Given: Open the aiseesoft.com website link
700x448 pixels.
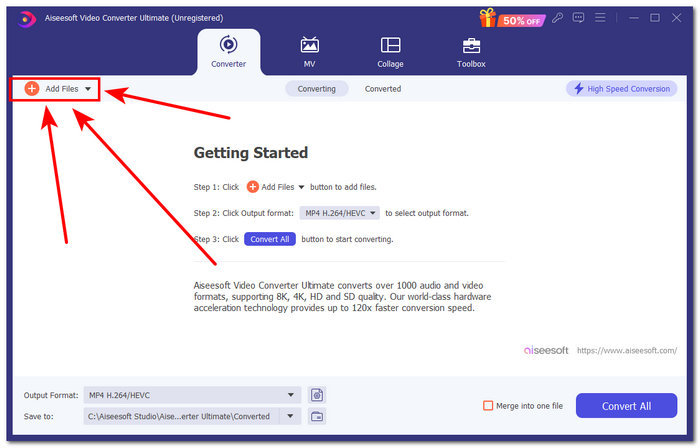Looking at the screenshot, I should tap(627, 351).
